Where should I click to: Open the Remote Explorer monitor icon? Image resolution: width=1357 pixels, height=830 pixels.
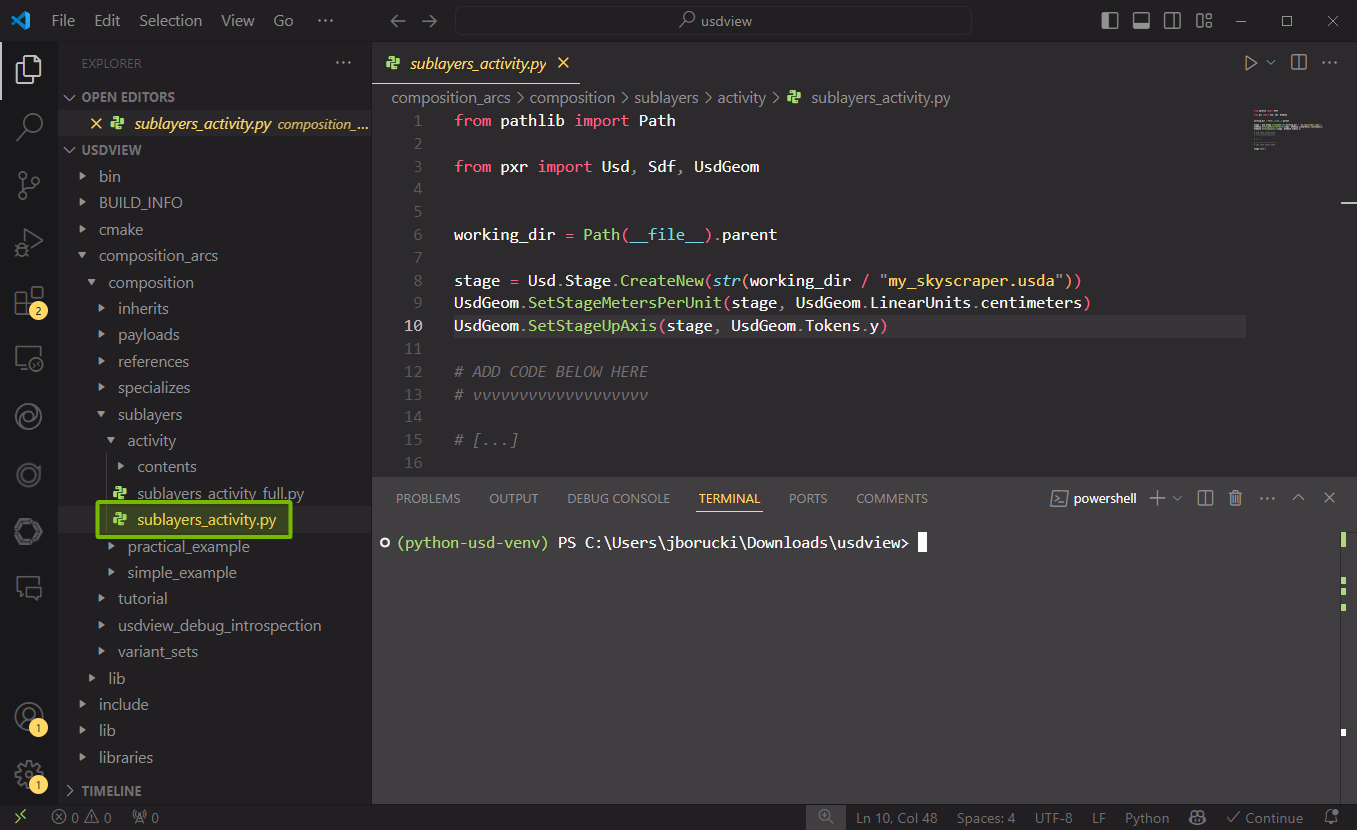point(29,358)
